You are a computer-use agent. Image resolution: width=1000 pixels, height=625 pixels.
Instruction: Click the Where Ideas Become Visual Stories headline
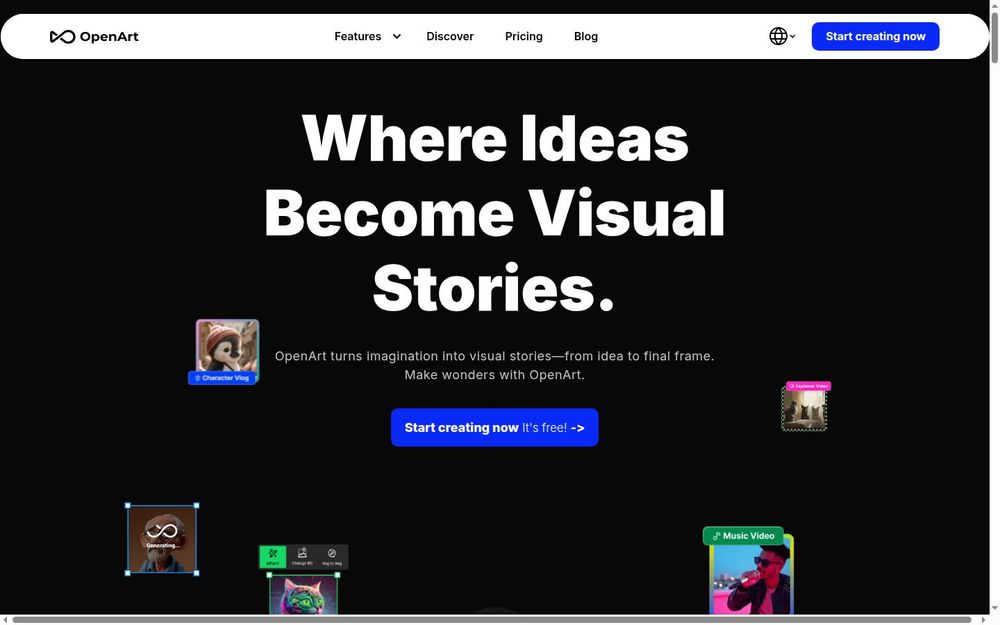tap(494, 212)
